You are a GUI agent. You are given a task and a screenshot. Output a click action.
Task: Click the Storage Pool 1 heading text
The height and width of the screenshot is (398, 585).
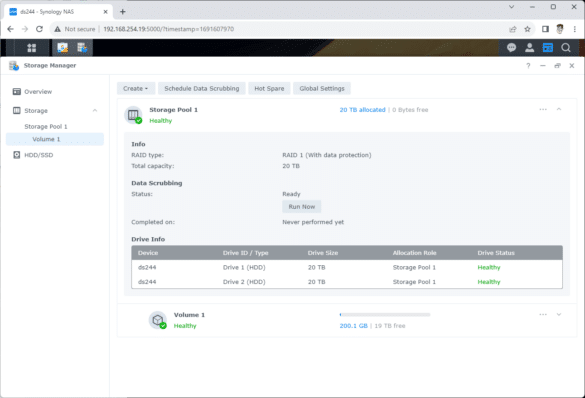click(173, 110)
